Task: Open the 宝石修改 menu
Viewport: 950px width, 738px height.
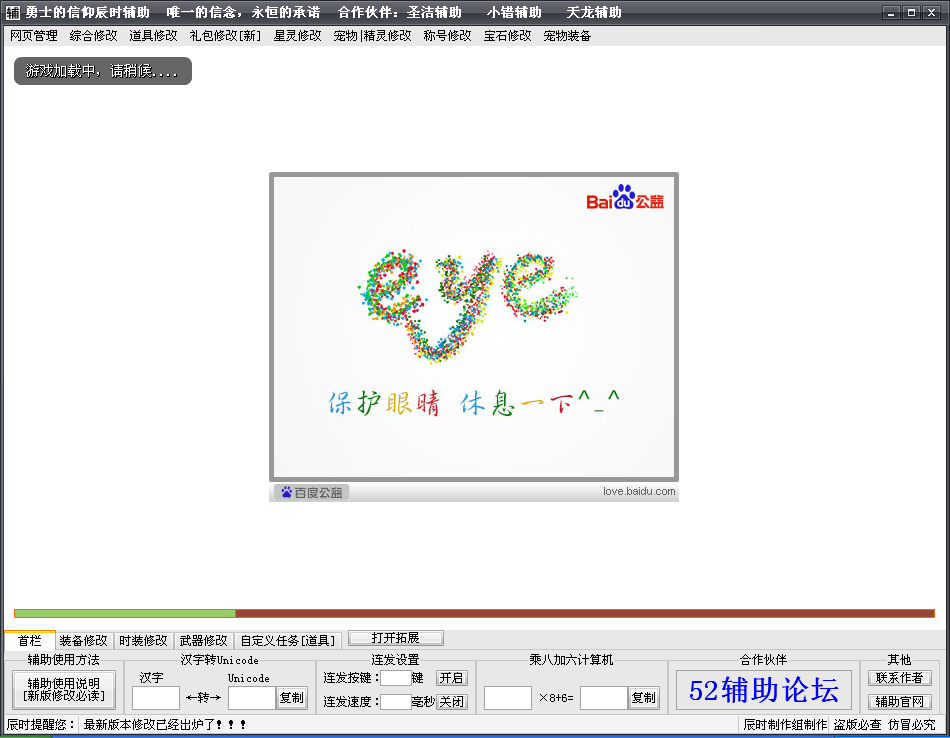Action: click(508, 36)
